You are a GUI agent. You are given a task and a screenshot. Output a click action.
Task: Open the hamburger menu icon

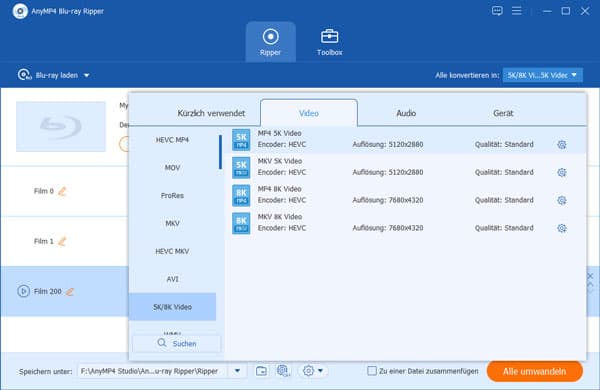[517, 11]
